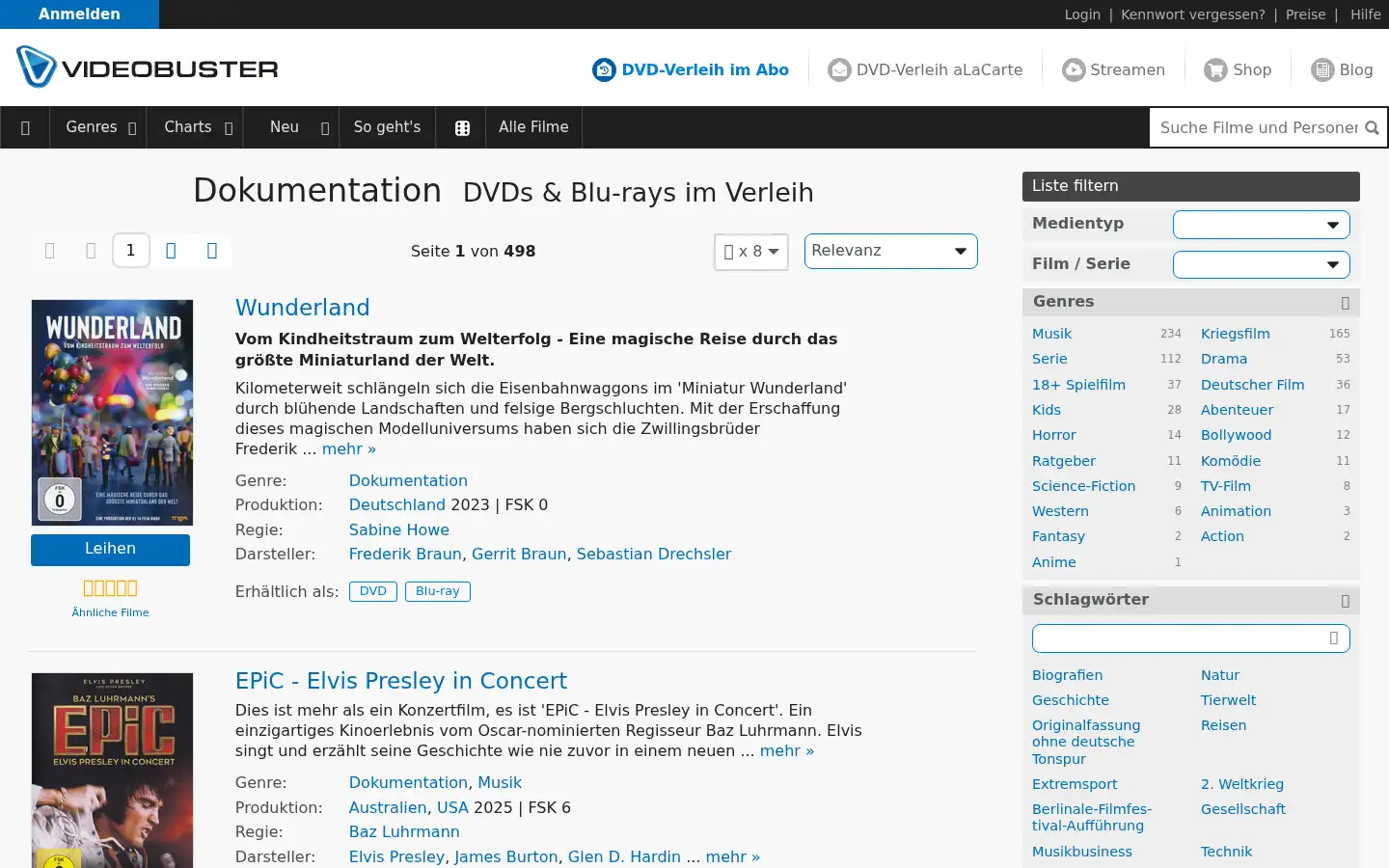
Task: Collapse the Genres filter section
Action: pos(1345,303)
